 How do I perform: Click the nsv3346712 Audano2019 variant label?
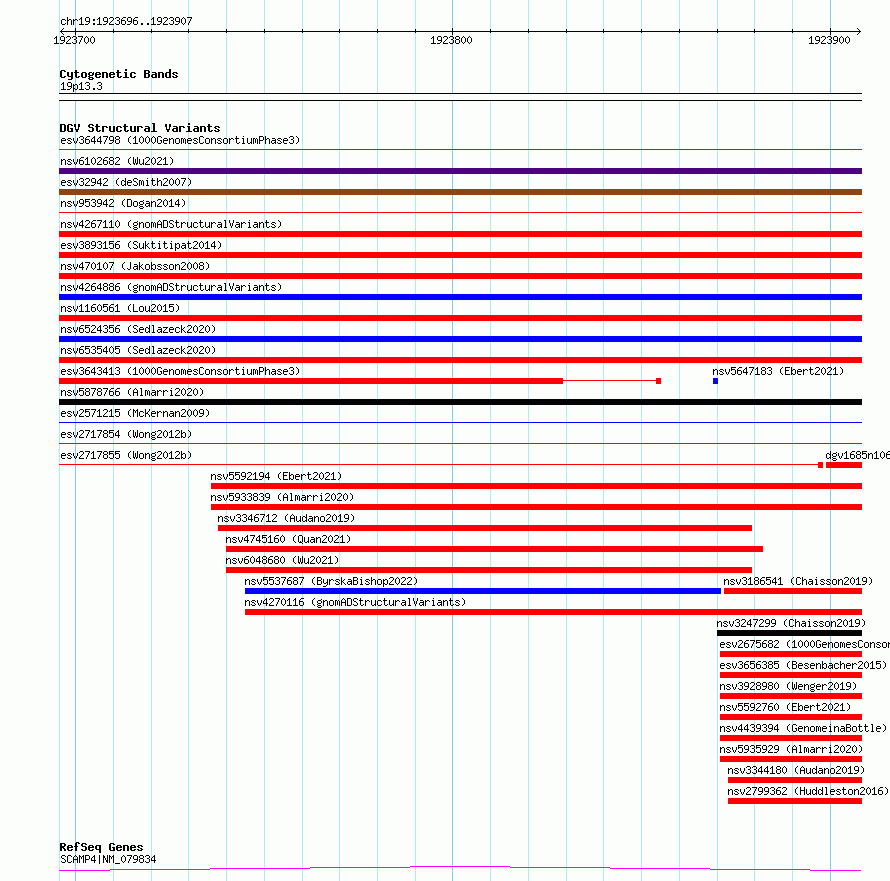[286, 518]
